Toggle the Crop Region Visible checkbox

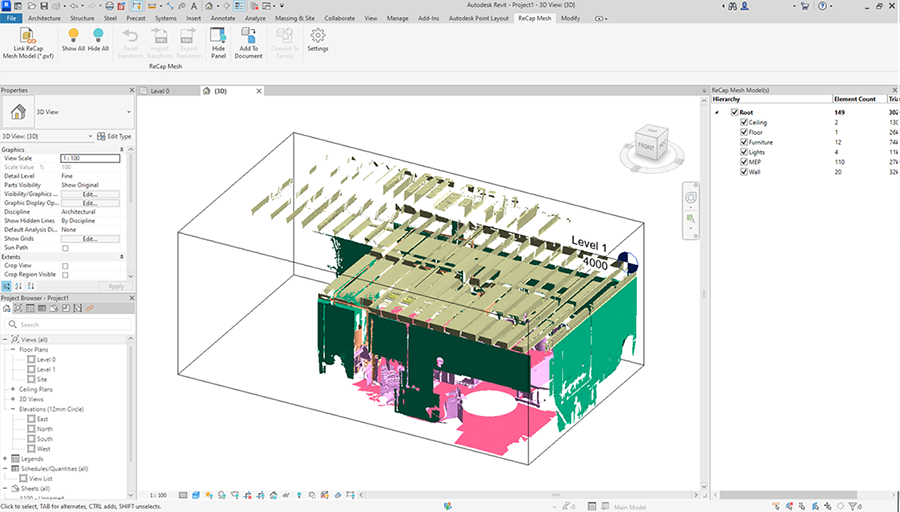coord(65,275)
